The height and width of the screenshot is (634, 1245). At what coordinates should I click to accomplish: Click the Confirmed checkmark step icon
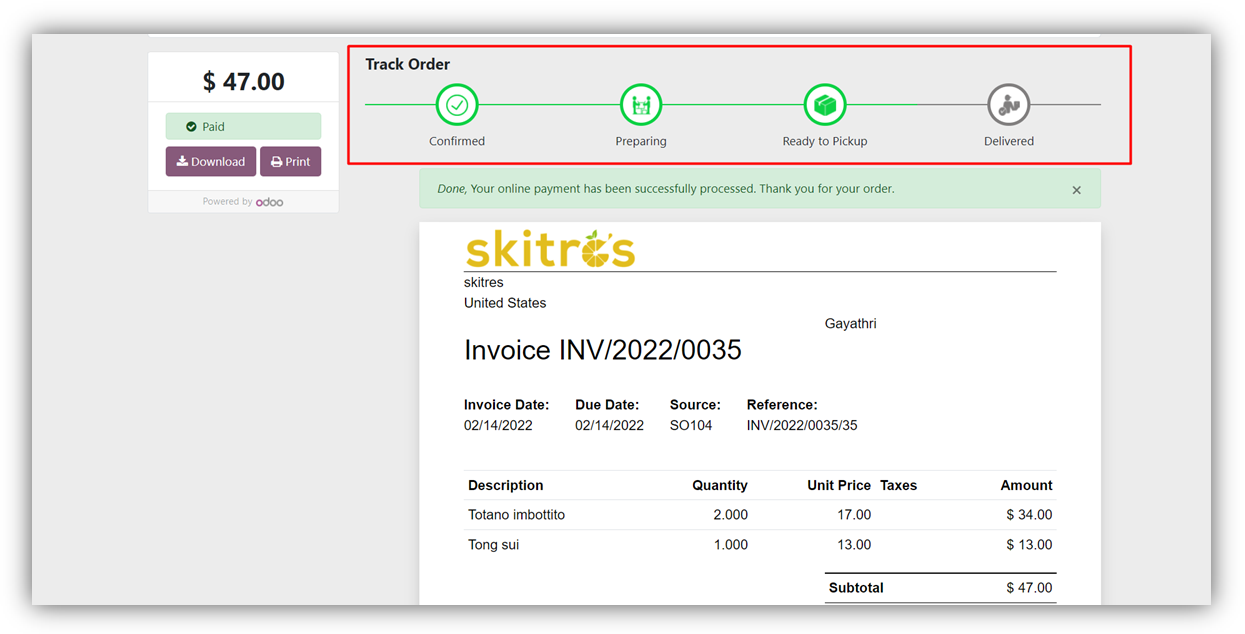(457, 104)
